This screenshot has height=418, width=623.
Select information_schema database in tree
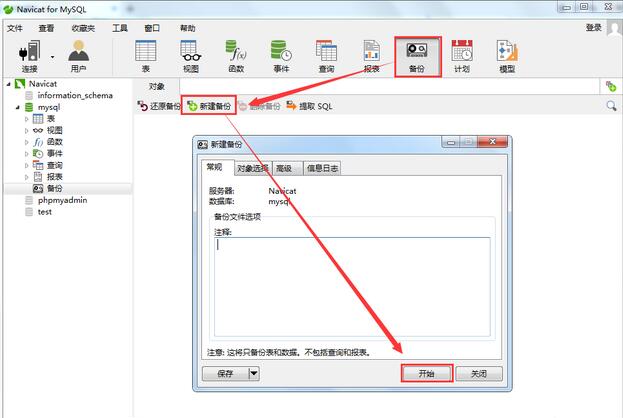tap(69, 95)
